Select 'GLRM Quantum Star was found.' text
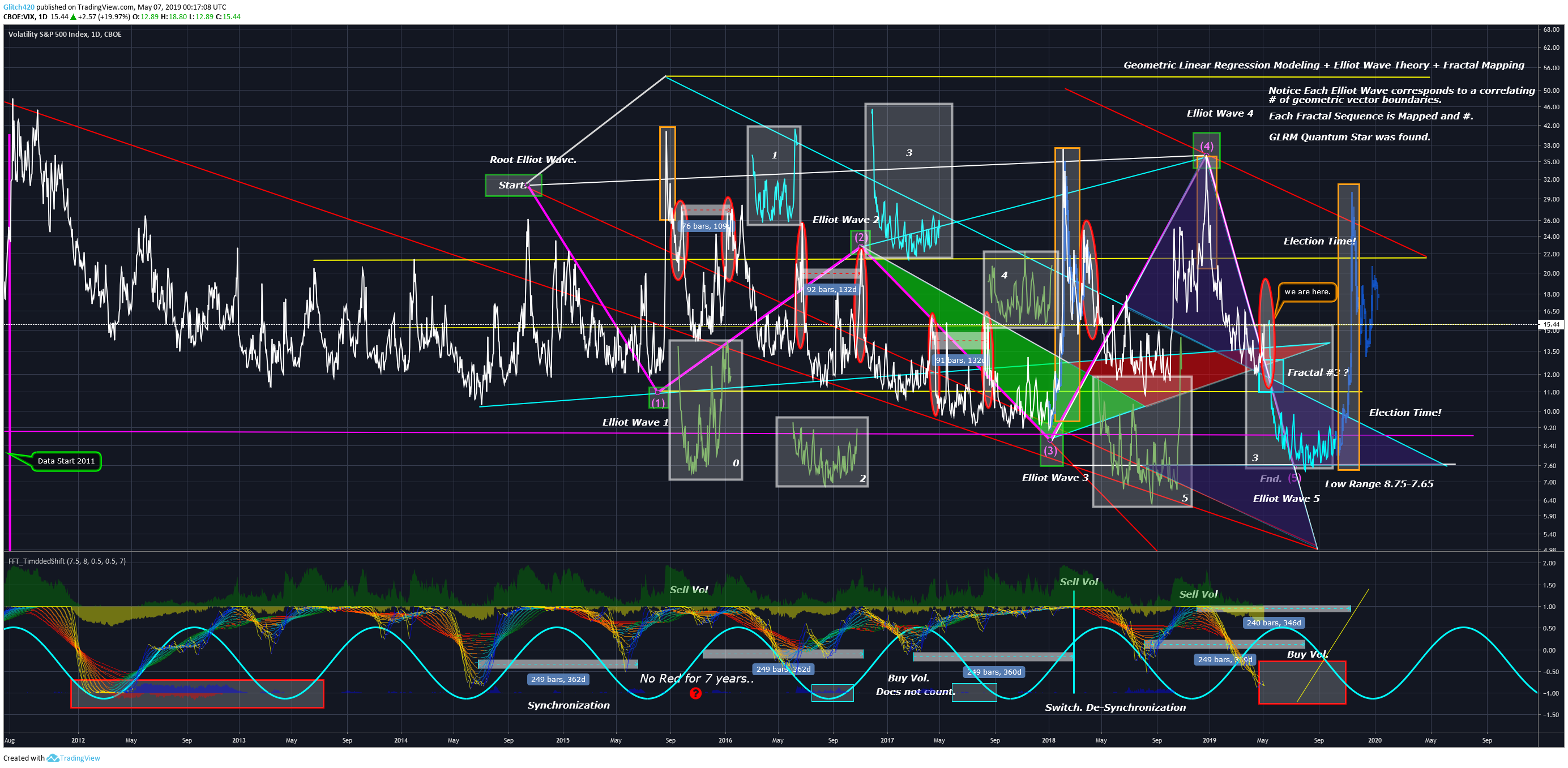1568x768 pixels. coord(1349,137)
